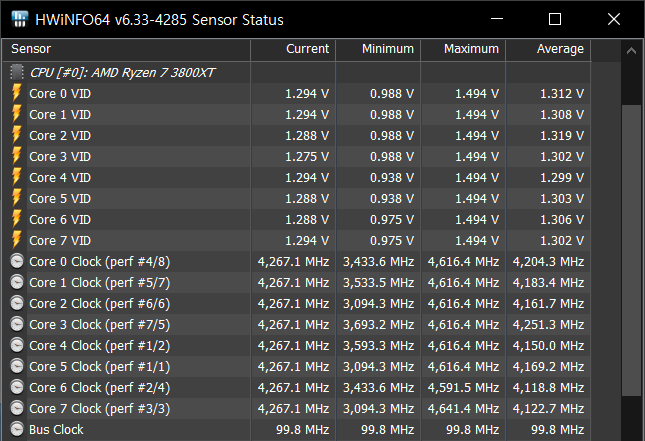Select the Bus Clock row label
This screenshot has height=441, width=645.
[56, 429]
